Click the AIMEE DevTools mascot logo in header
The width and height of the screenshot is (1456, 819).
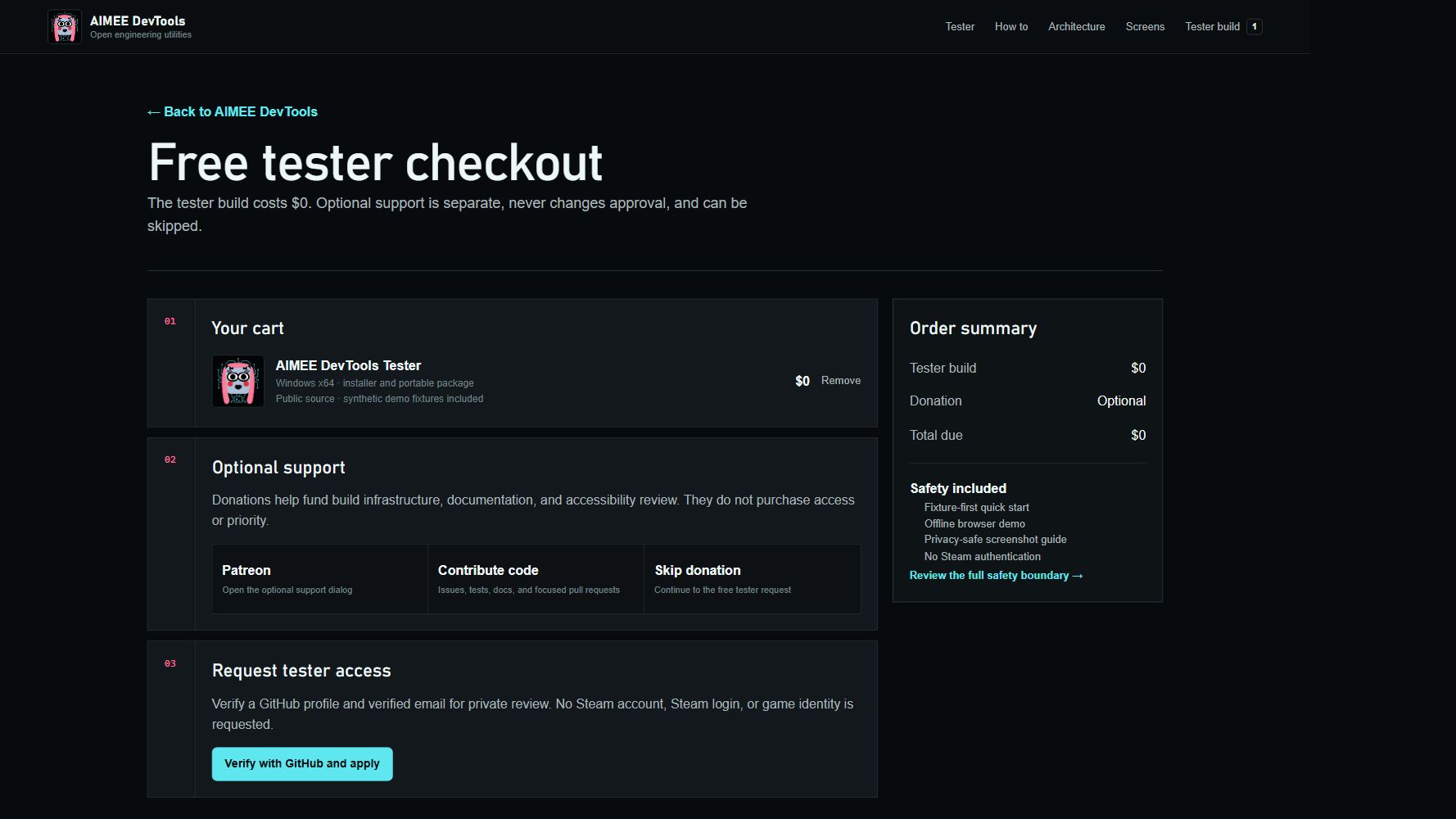click(x=64, y=27)
